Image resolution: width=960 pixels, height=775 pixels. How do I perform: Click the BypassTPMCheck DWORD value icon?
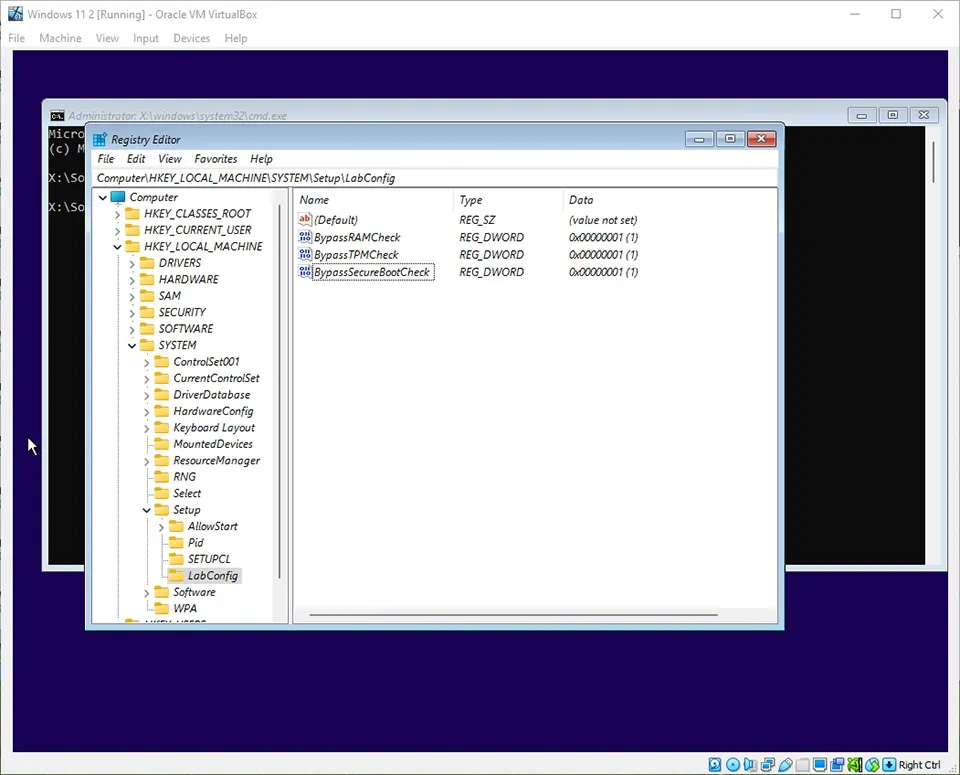click(305, 254)
